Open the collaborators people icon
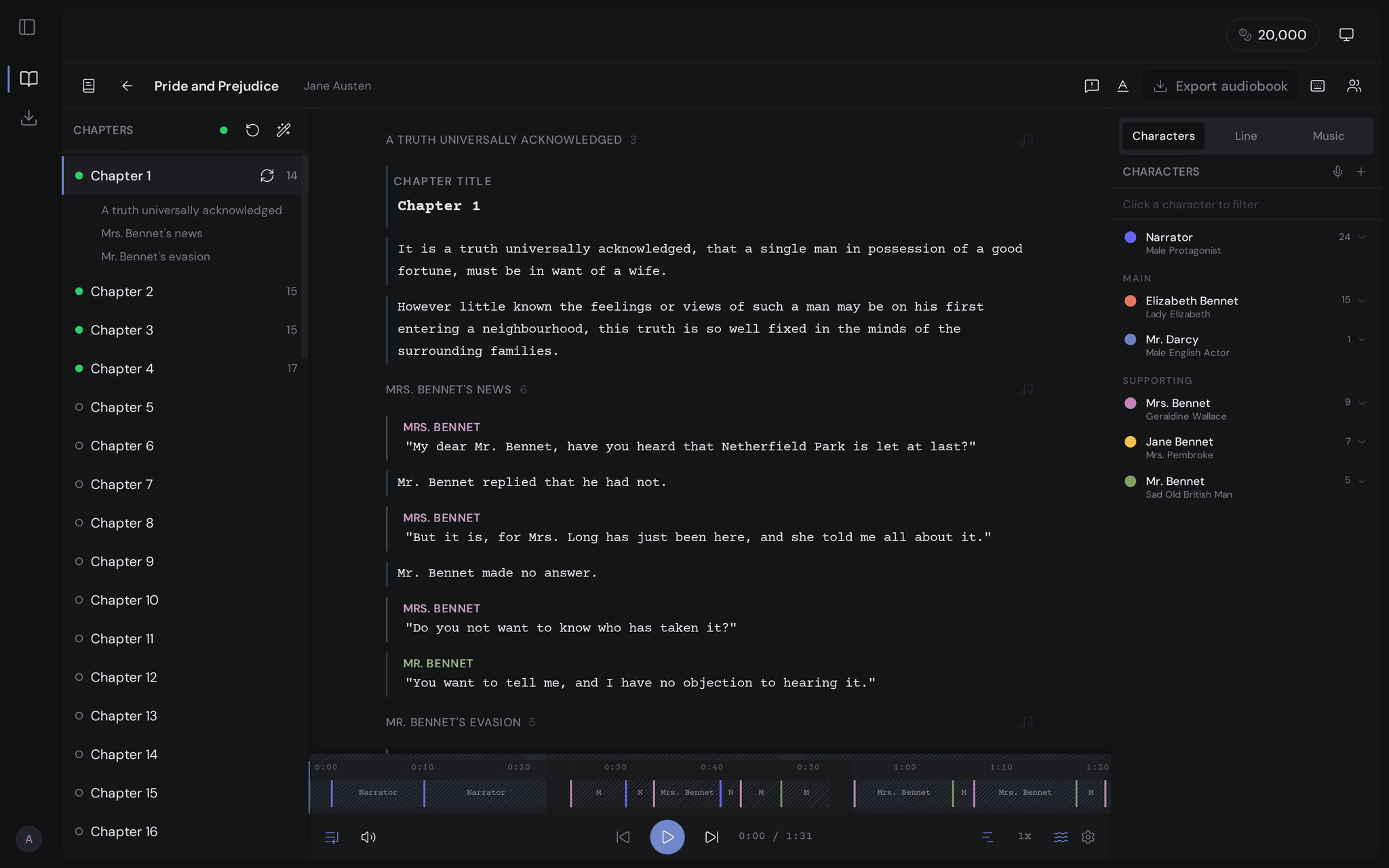Image resolution: width=1389 pixels, height=868 pixels. [1354, 86]
